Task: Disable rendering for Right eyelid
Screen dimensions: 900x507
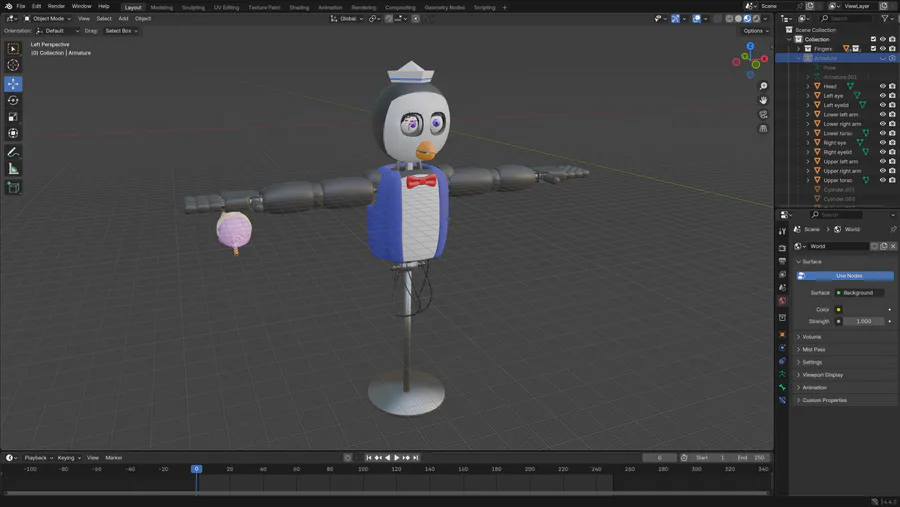Action: (x=892, y=152)
